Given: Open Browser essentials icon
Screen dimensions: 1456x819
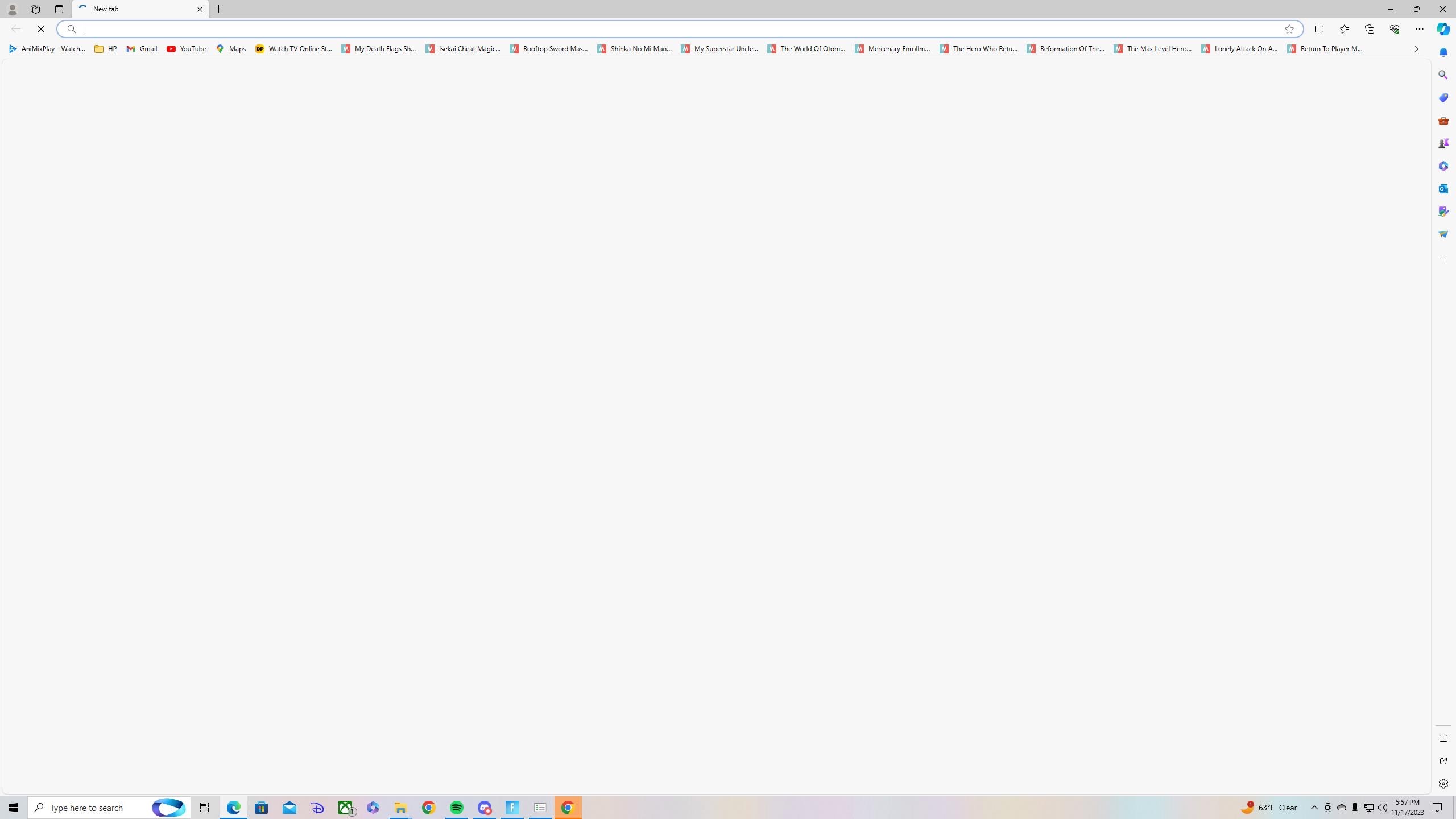Looking at the screenshot, I should click(1394, 28).
